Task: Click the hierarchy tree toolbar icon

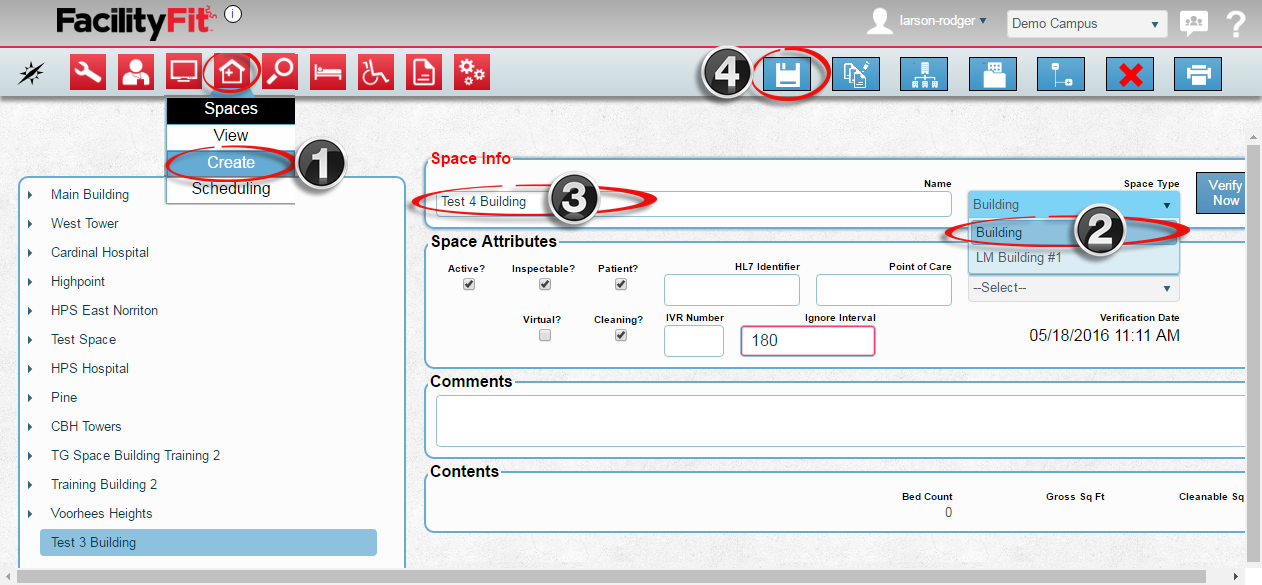Action: point(924,75)
